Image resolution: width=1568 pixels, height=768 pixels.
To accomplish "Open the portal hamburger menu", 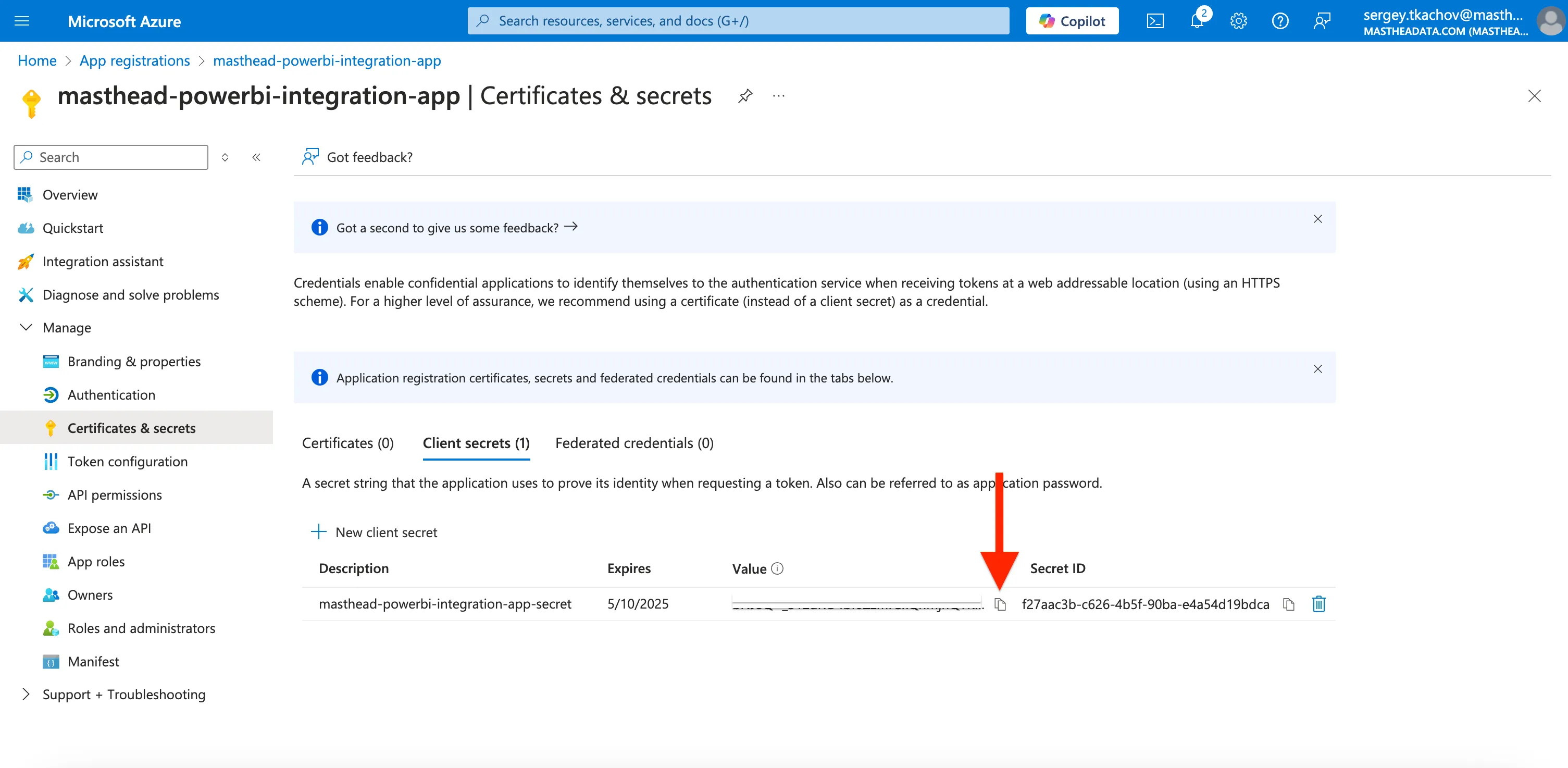I will pos(22,21).
